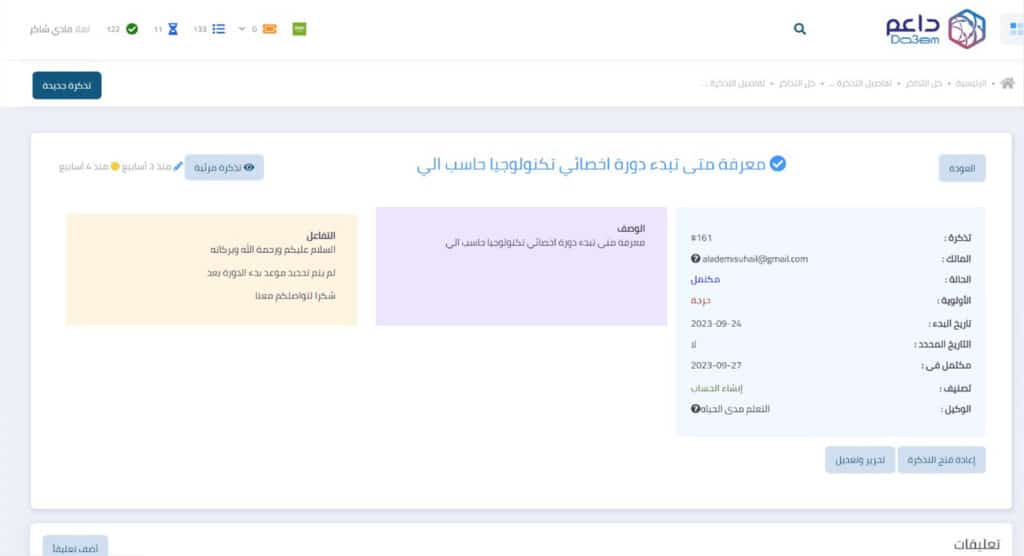The height and width of the screenshot is (556, 1024).
Task: Click the تحرير وتعديل button
Action: click(x=860, y=460)
